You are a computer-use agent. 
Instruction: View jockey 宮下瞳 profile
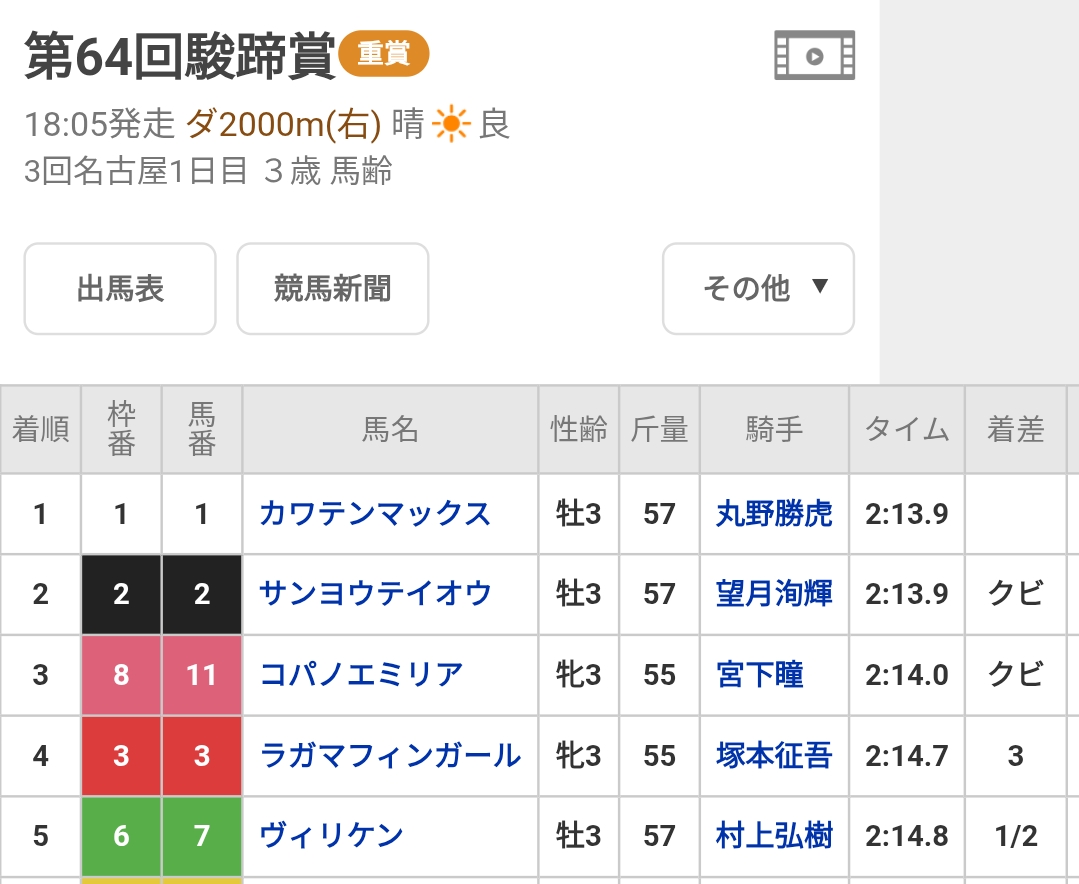click(760, 674)
